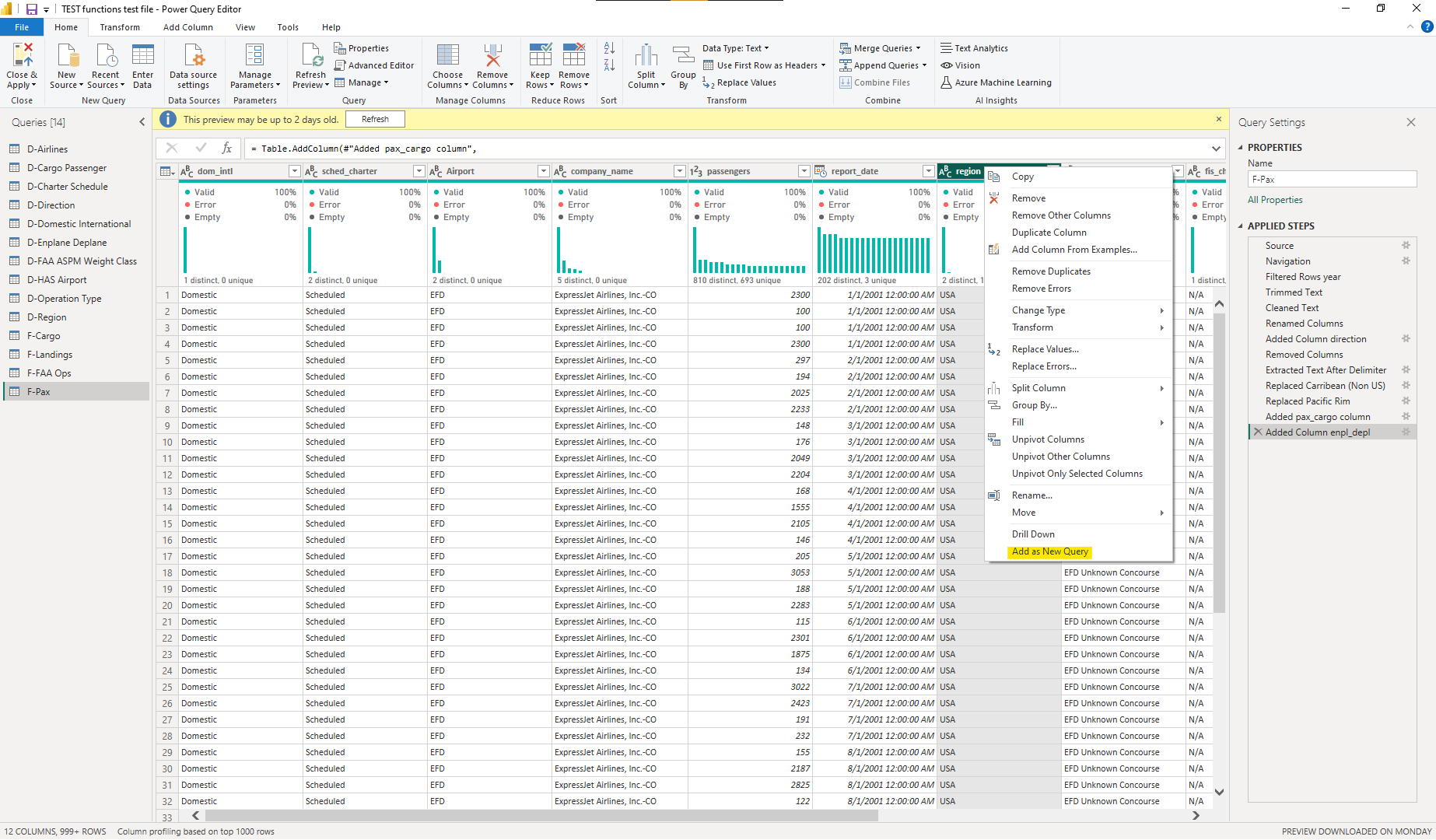This screenshot has width=1436, height=840.
Task: Open the Advanced Editor
Action: (x=374, y=65)
